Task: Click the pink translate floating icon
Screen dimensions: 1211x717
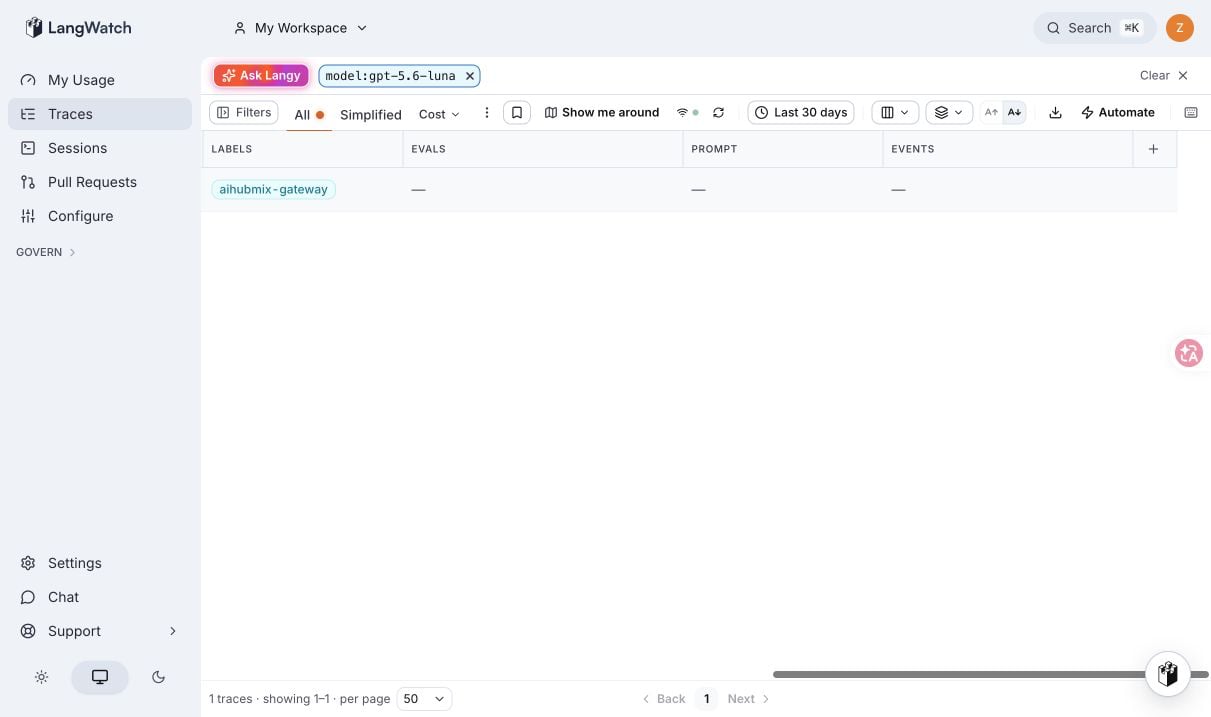Action: pos(1189,353)
